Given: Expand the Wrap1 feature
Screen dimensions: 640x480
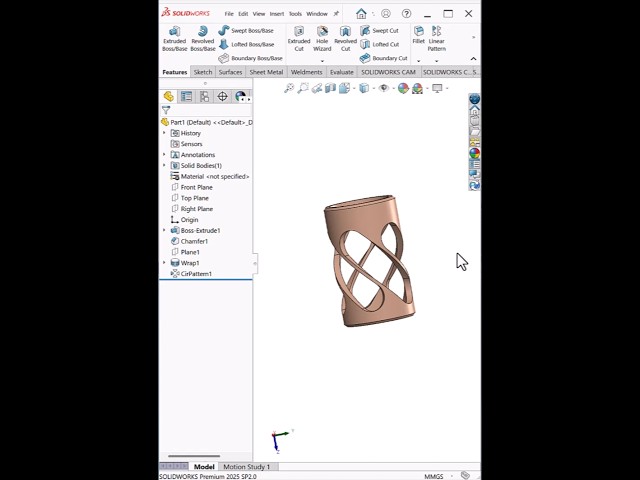Looking at the screenshot, I should point(164,263).
